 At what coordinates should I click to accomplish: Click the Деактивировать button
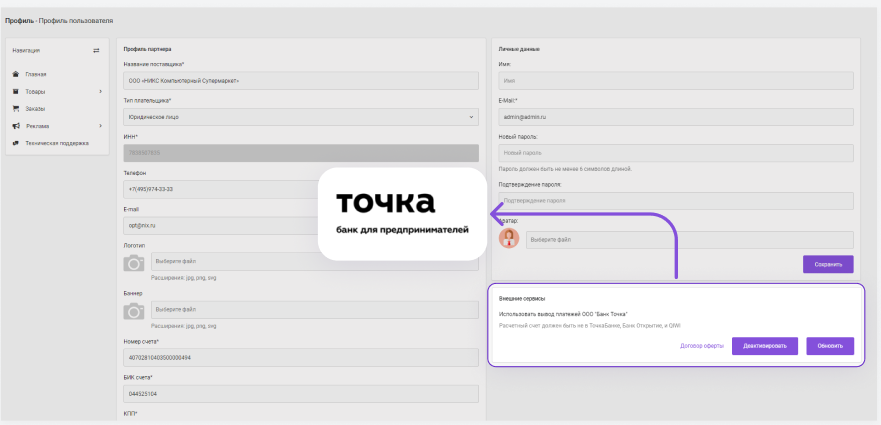765,346
